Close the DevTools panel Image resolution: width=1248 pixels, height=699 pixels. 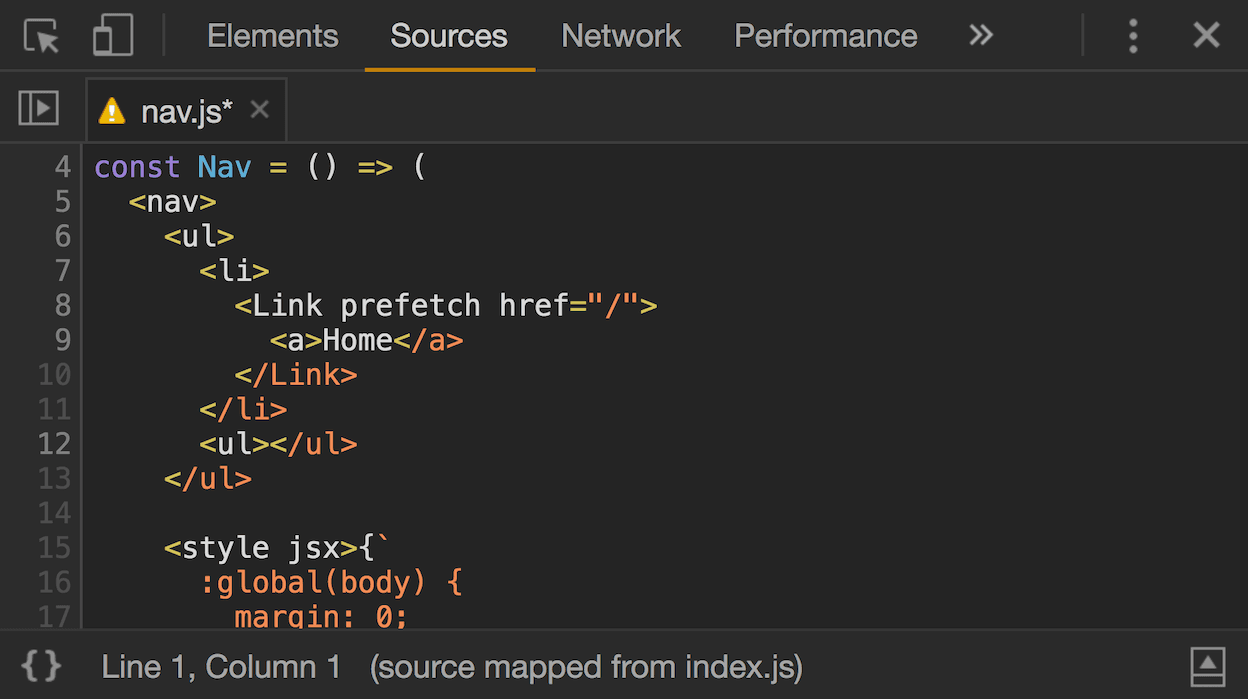(1206, 36)
